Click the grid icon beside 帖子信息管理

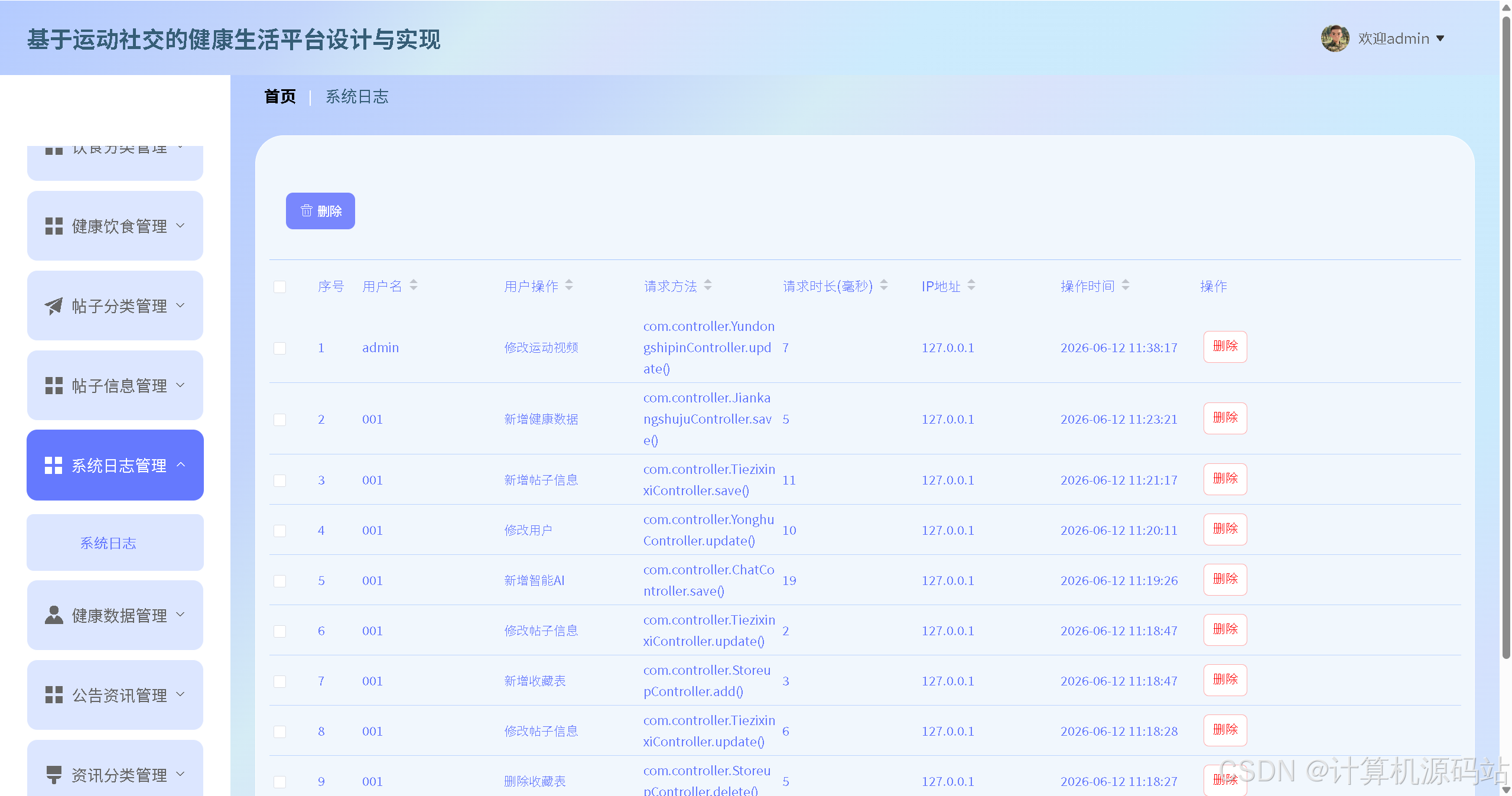click(x=54, y=385)
